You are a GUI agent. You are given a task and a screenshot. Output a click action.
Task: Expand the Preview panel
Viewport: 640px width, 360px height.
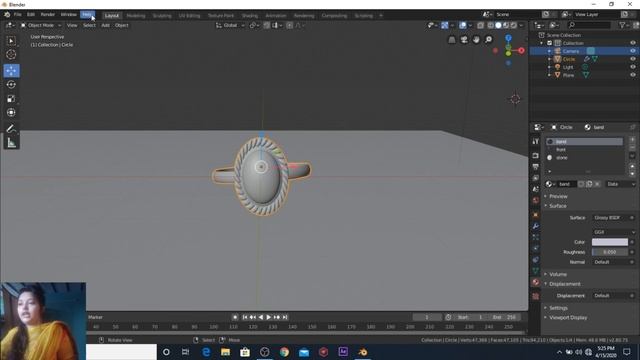tap(558, 196)
